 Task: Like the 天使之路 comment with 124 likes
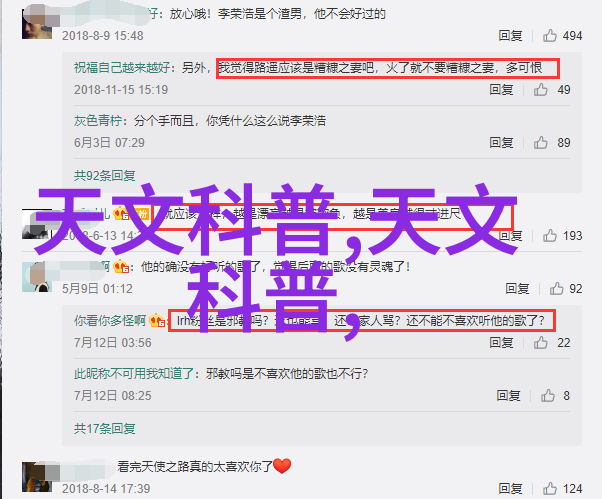click(549, 489)
